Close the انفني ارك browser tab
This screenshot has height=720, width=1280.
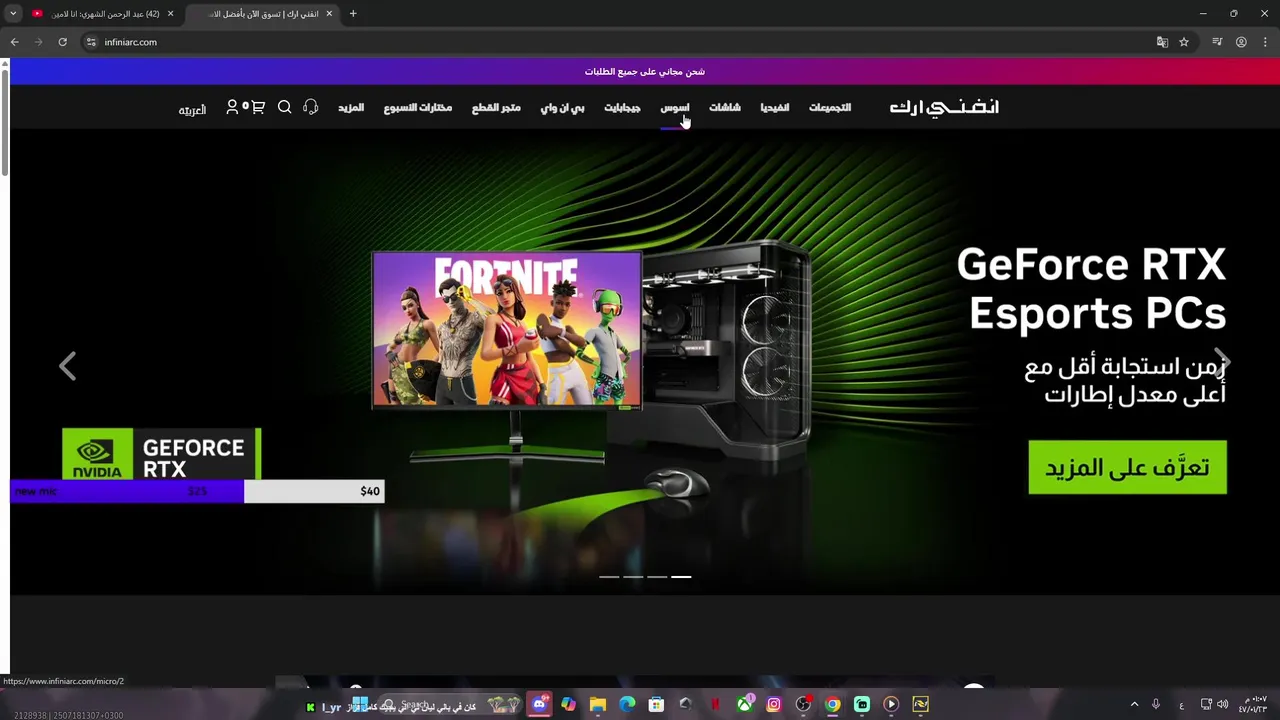coord(329,14)
